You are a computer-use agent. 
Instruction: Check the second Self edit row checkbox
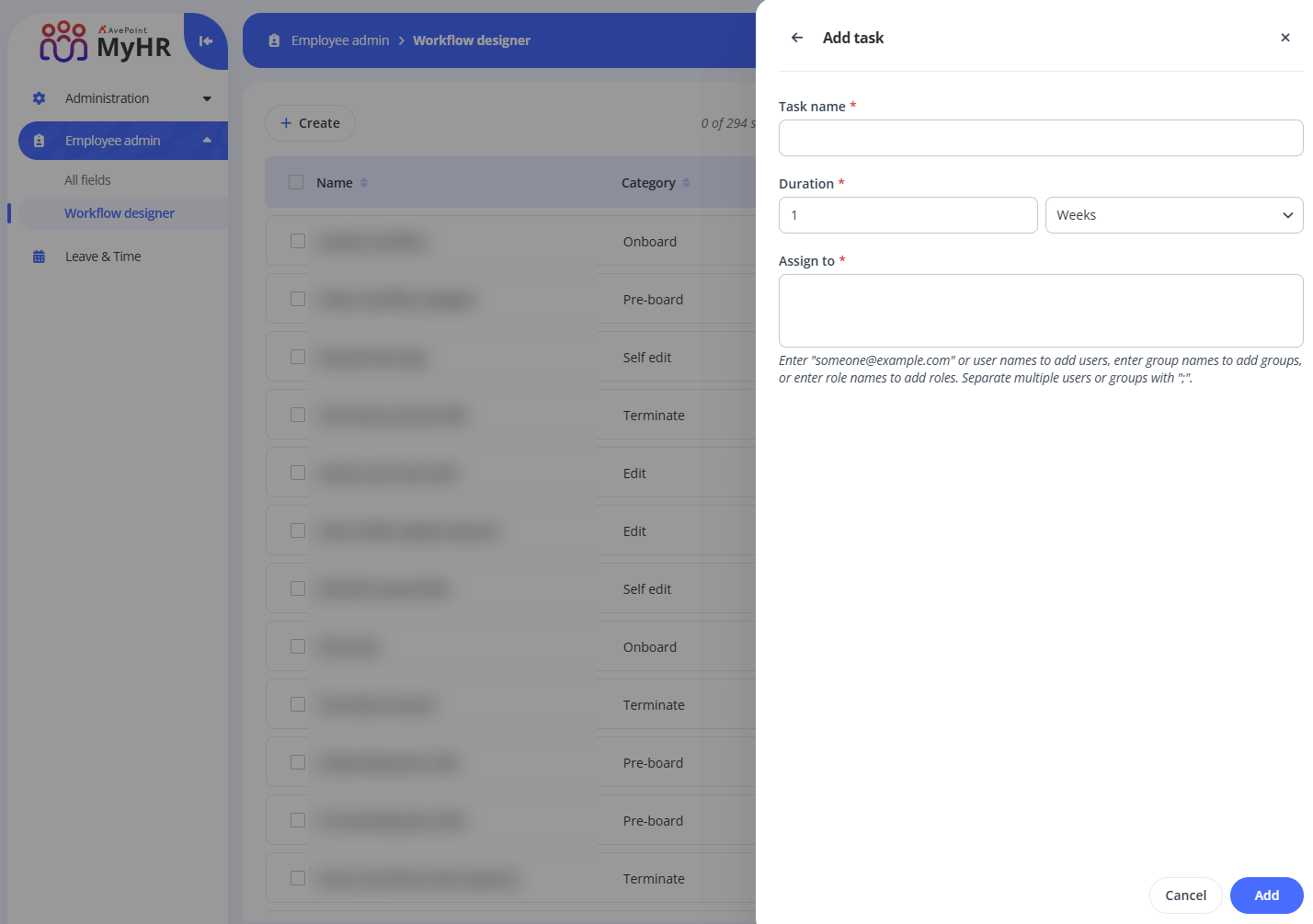(298, 588)
